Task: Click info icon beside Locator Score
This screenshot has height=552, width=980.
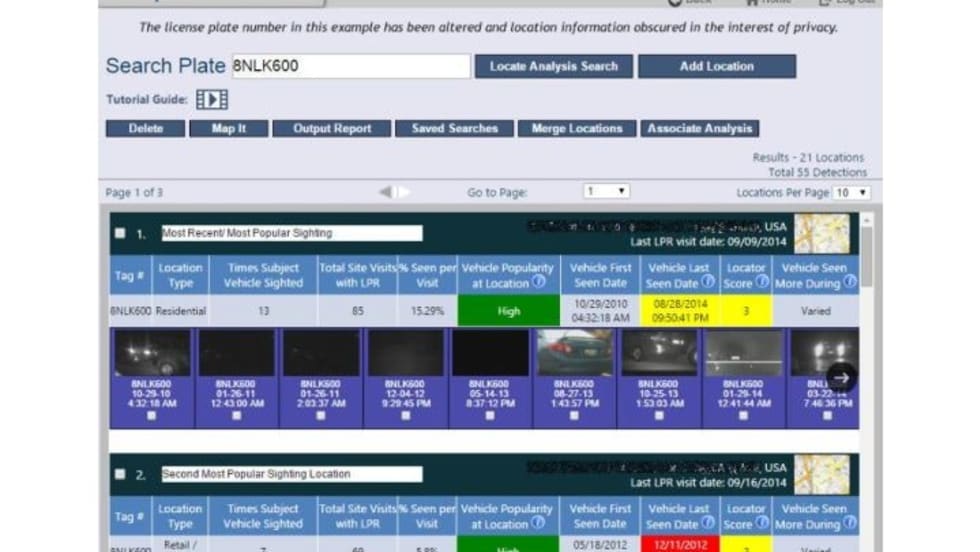Action: [762, 283]
